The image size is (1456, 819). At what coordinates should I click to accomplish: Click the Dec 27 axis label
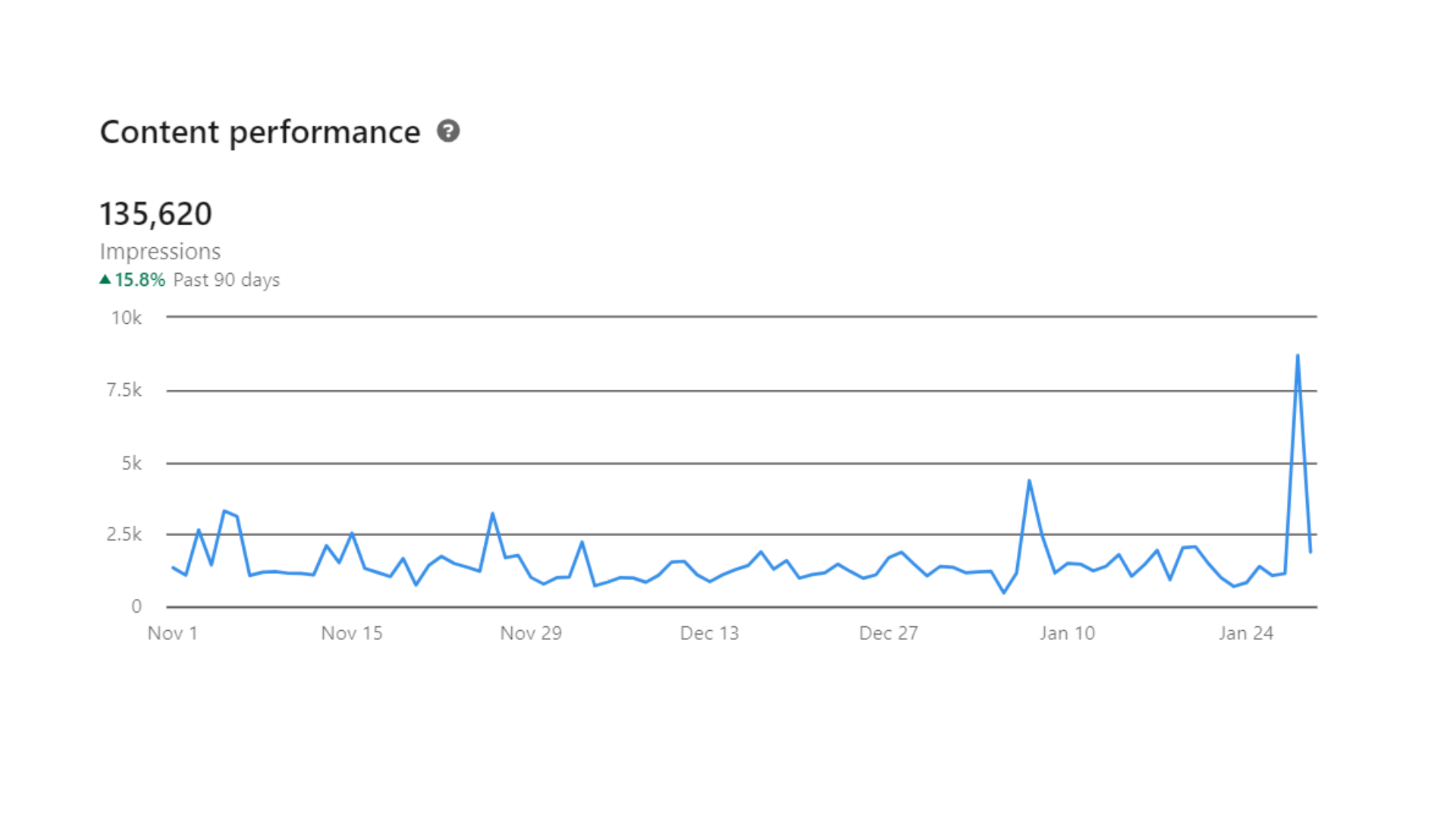pos(888,633)
